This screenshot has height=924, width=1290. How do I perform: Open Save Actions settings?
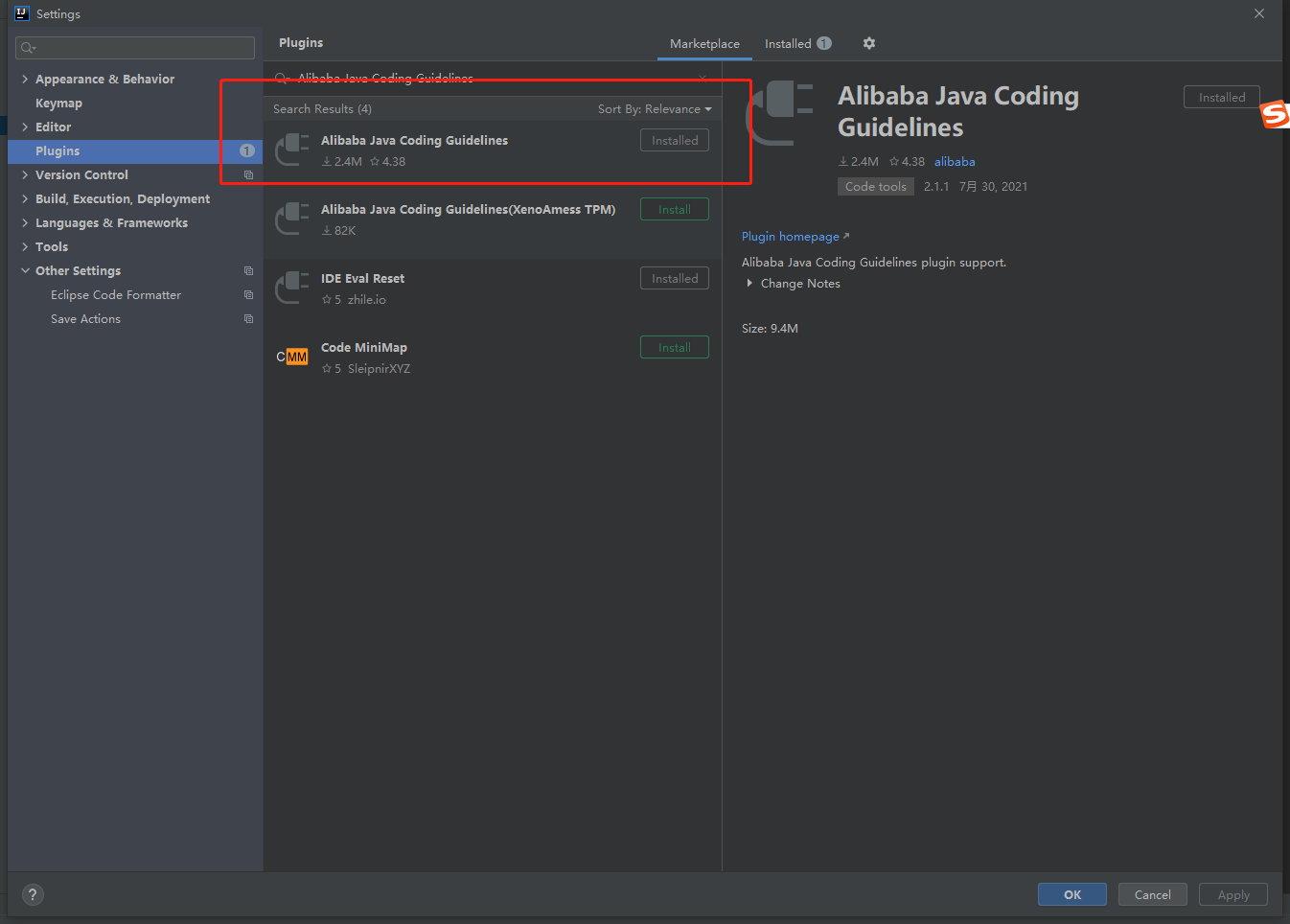pos(85,318)
